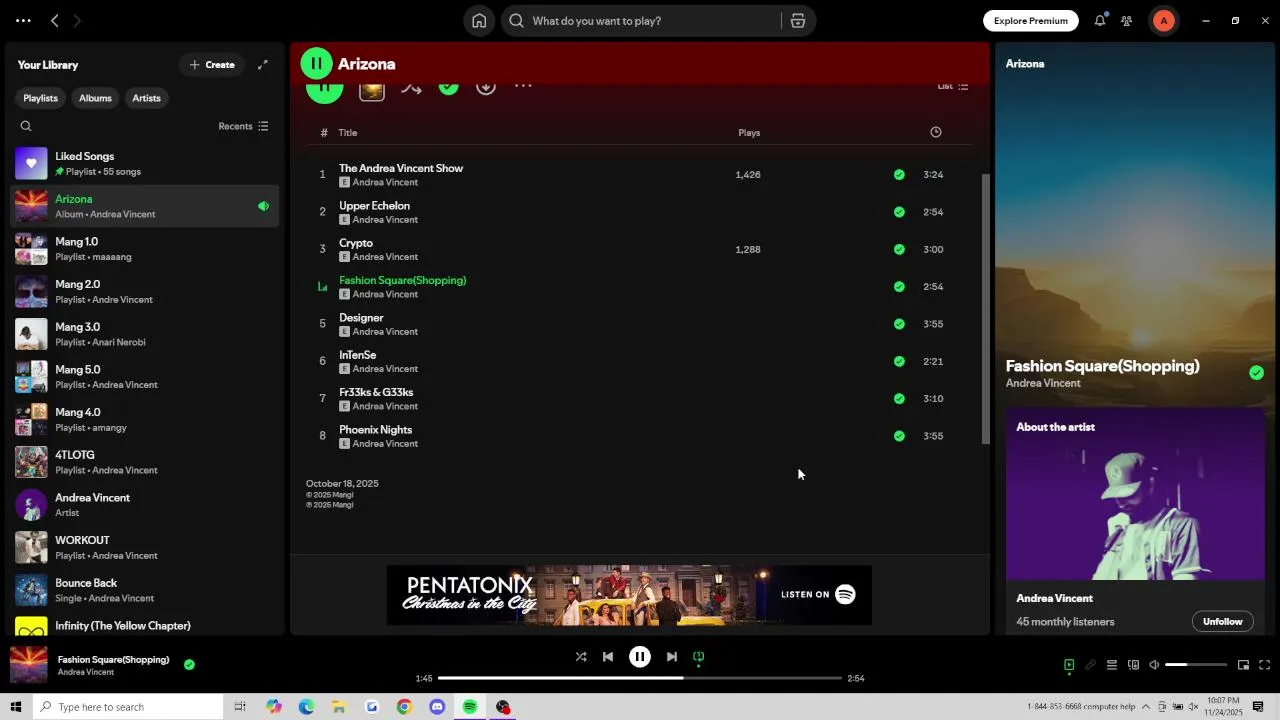Open Friend Activity icon
Image resolution: width=1280 pixels, height=720 pixels.
tap(1127, 21)
